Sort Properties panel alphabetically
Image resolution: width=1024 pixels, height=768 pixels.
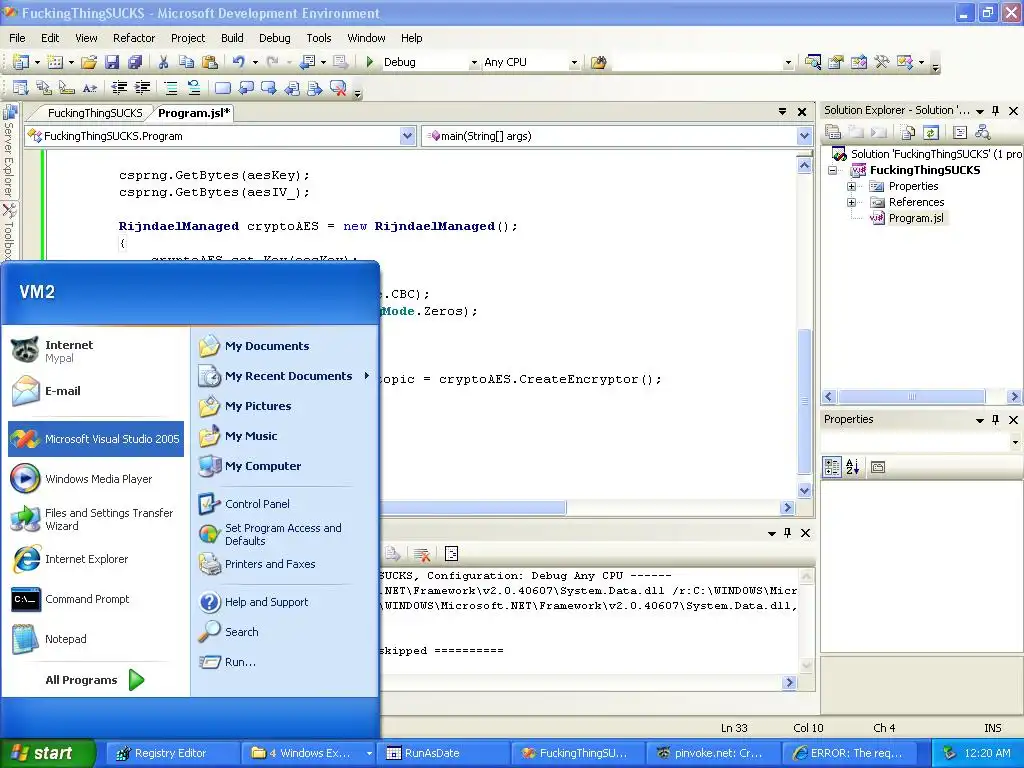click(853, 467)
